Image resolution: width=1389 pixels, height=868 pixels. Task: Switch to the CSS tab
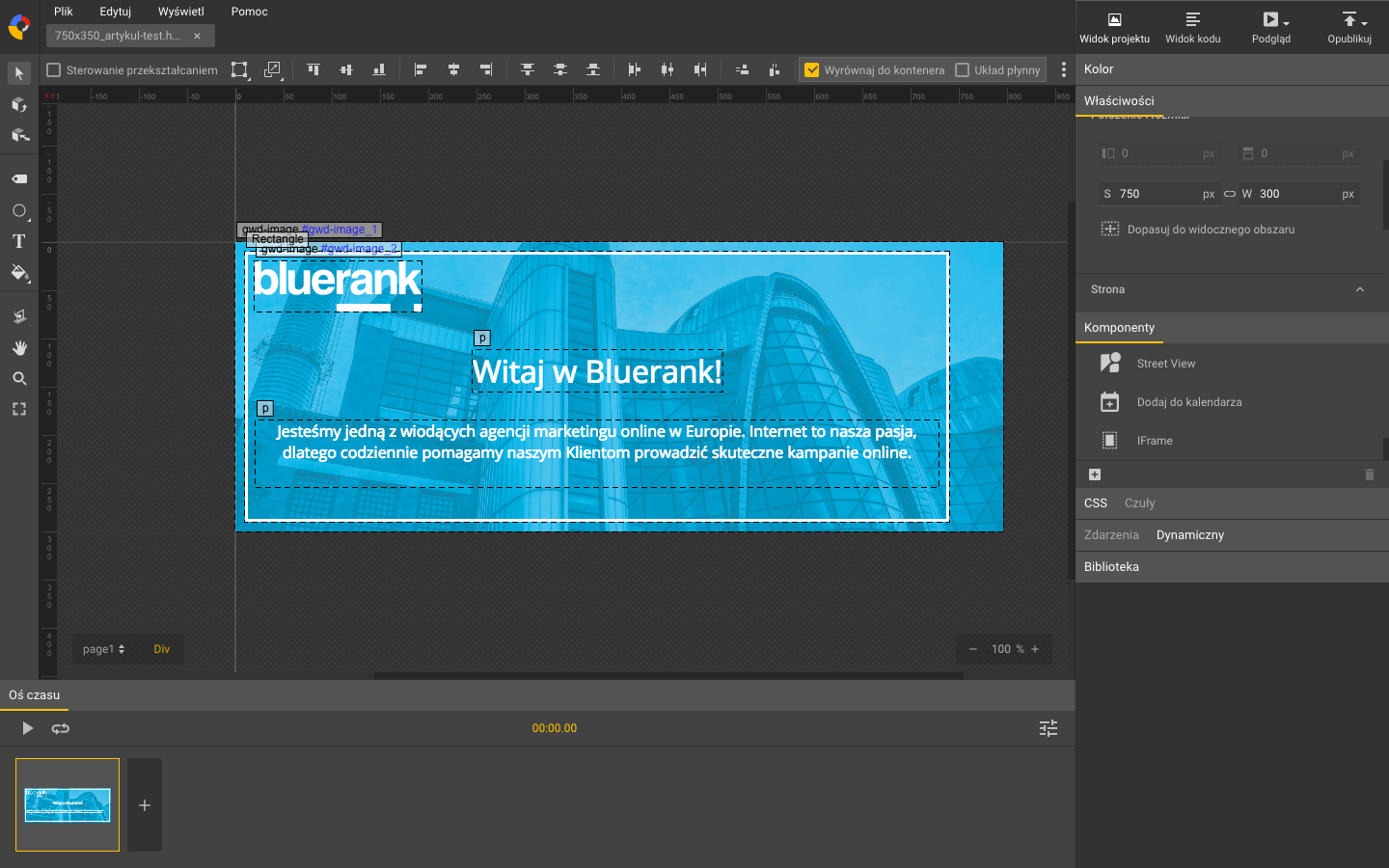(x=1096, y=503)
